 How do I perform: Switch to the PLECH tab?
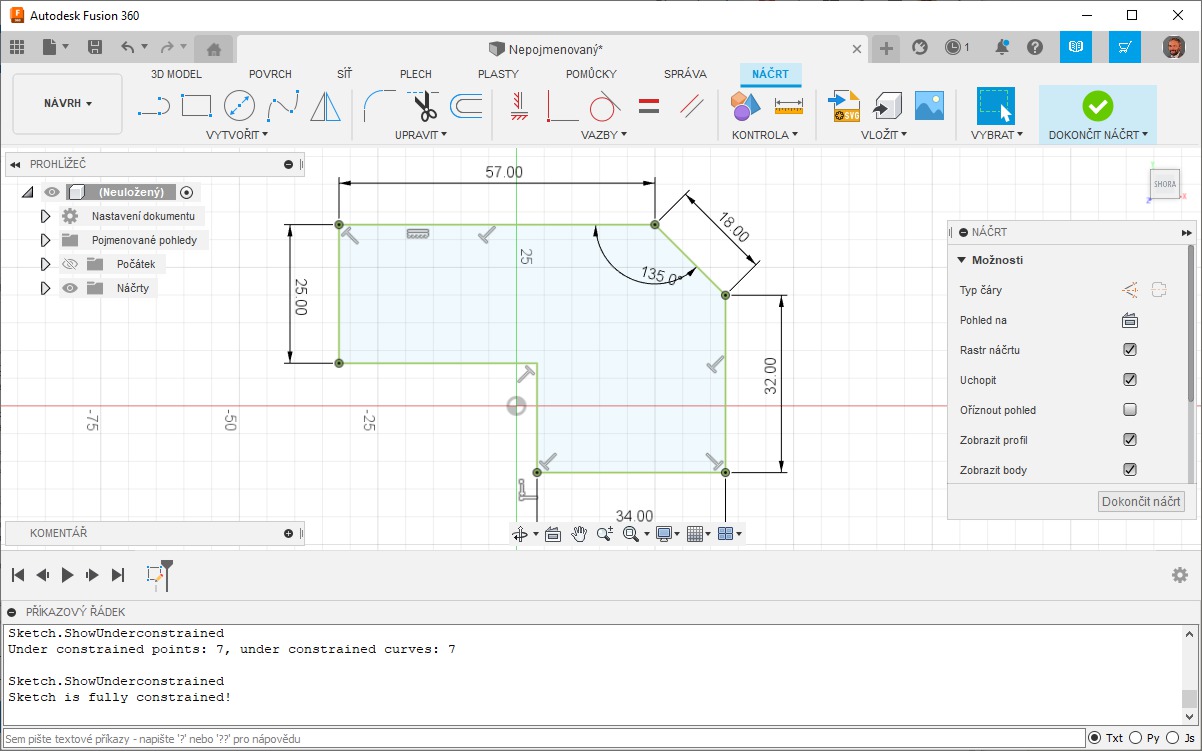coord(415,74)
